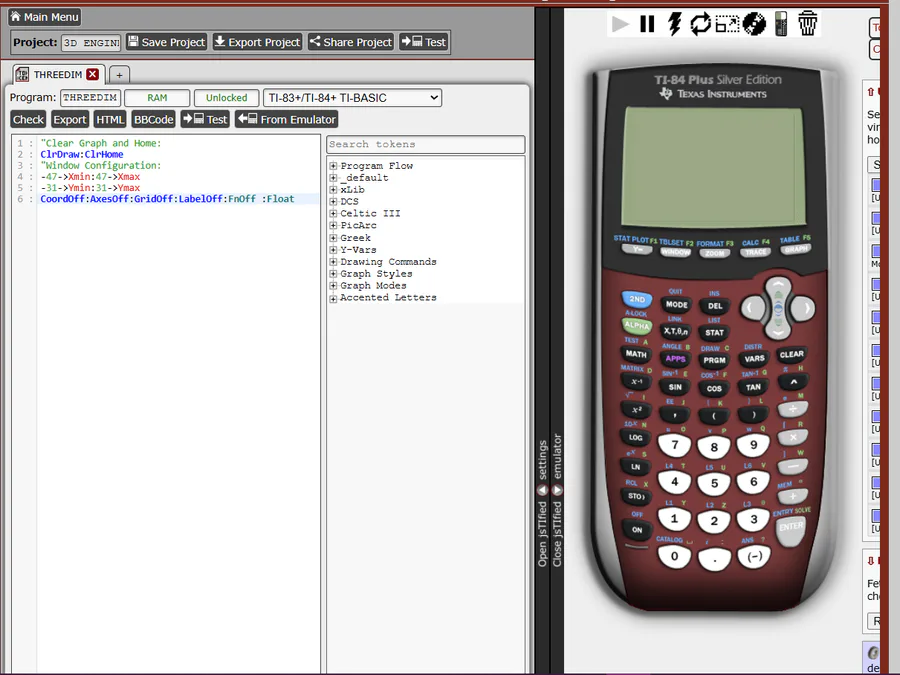Expand the _default token group
The height and width of the screenshot is (675, 900).
click(x=333, y=178)
